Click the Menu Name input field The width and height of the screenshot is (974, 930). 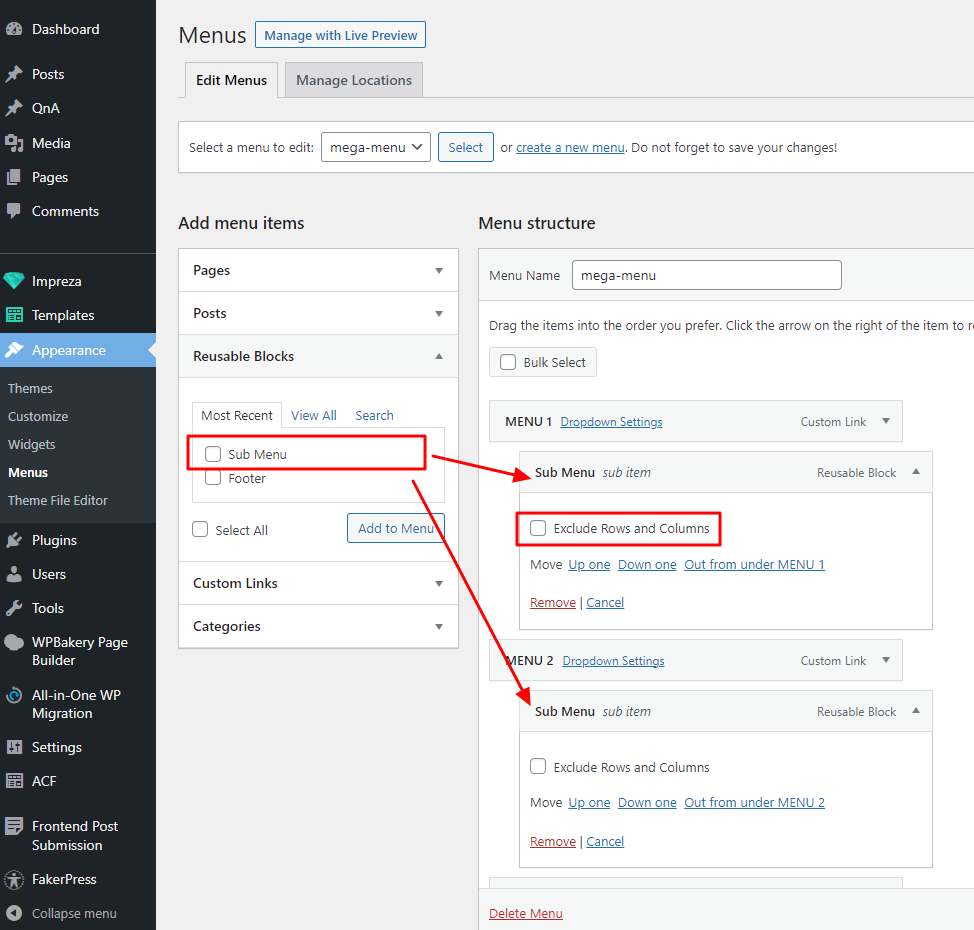pos(706,275)
